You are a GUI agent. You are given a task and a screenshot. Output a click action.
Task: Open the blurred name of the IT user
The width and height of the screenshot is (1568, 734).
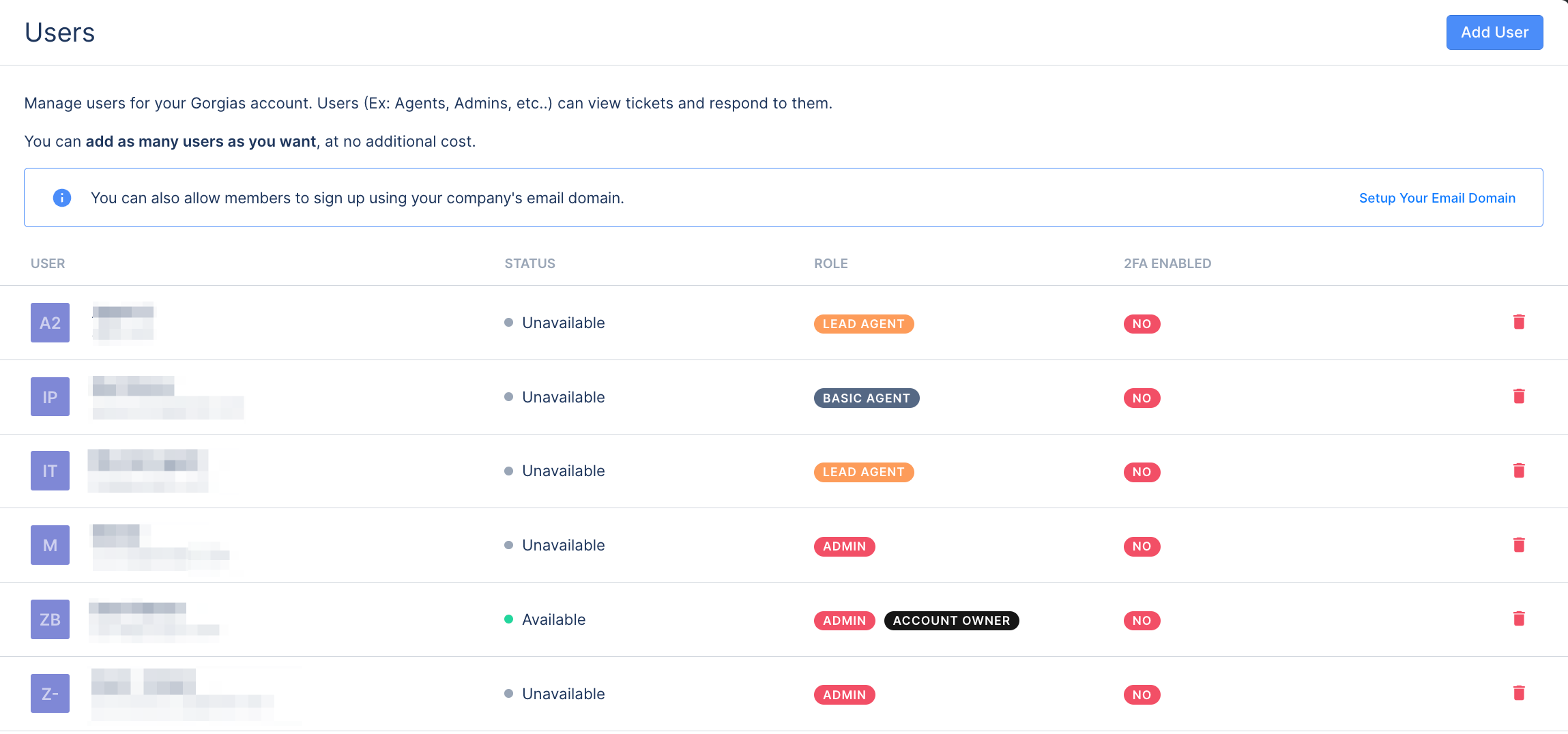[148, 471]
